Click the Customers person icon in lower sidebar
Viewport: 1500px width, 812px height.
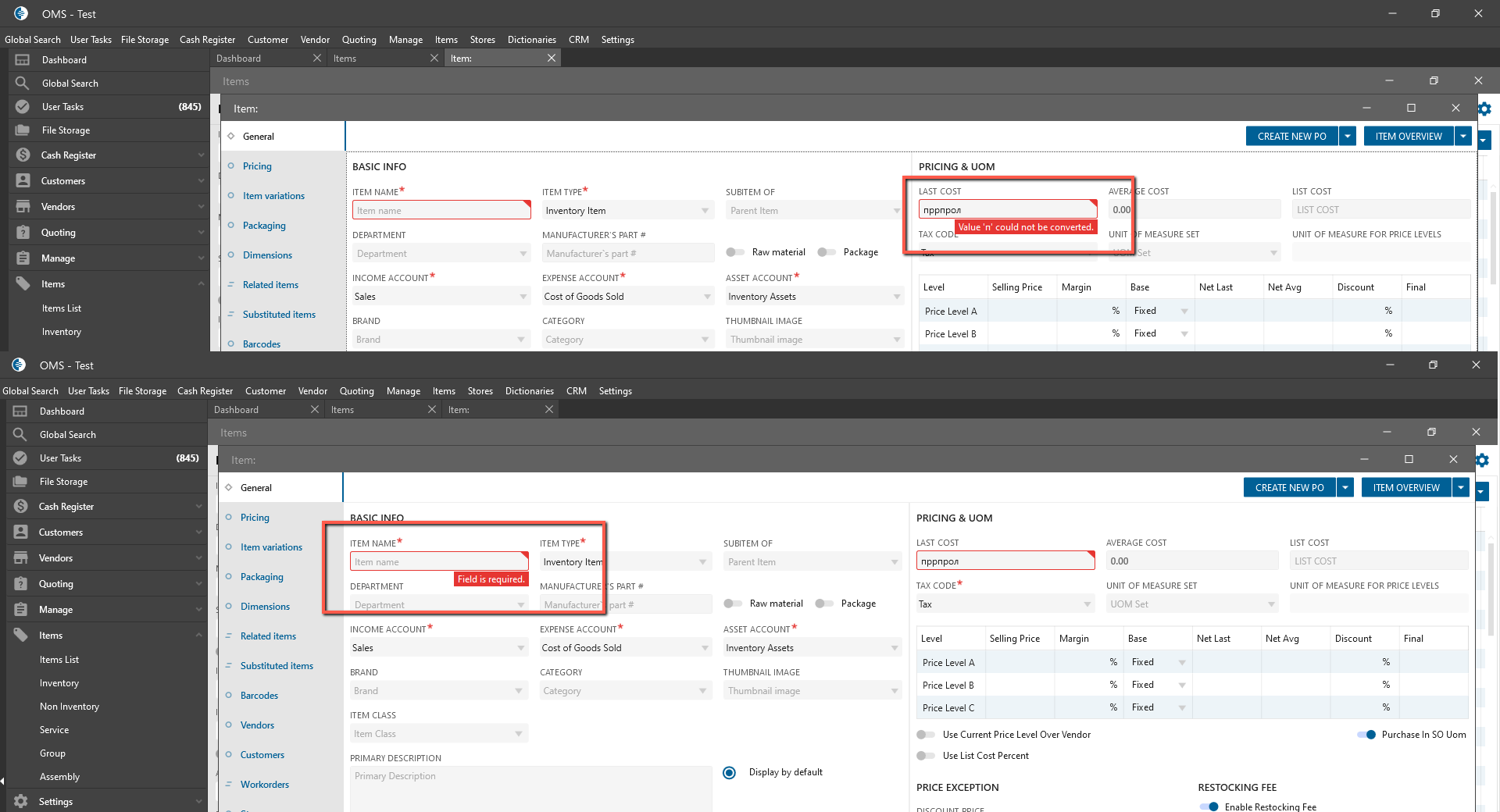coord(20,532)
